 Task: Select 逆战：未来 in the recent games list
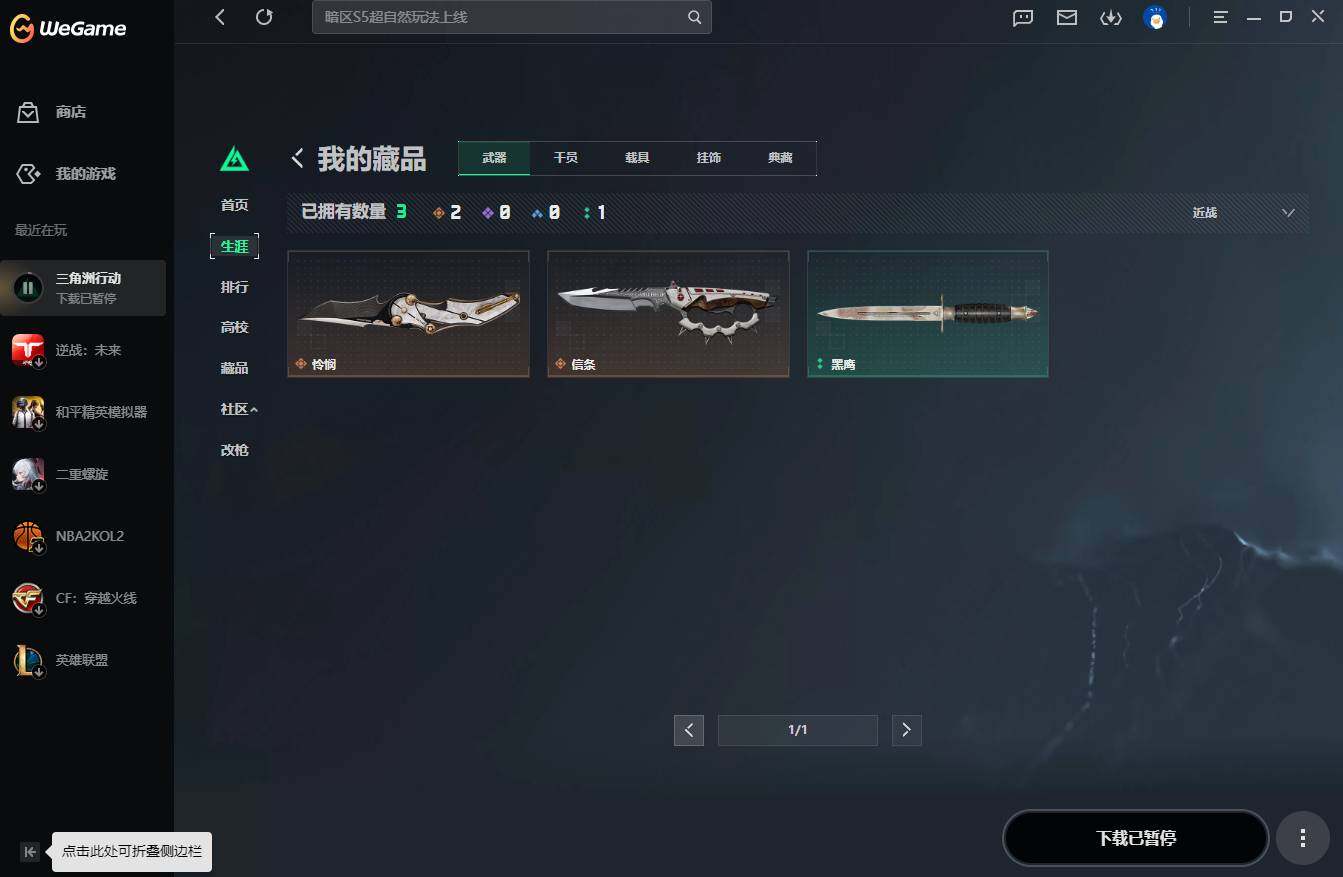point(83,350)
